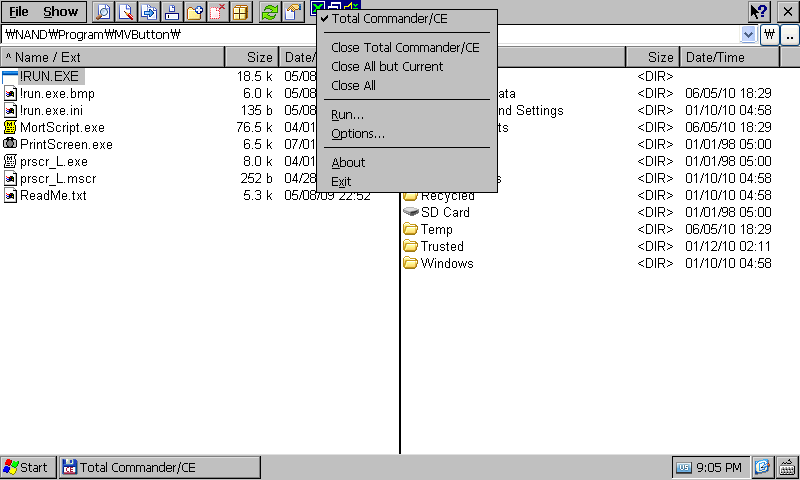Select the SD Card entry name

[445, 212]
